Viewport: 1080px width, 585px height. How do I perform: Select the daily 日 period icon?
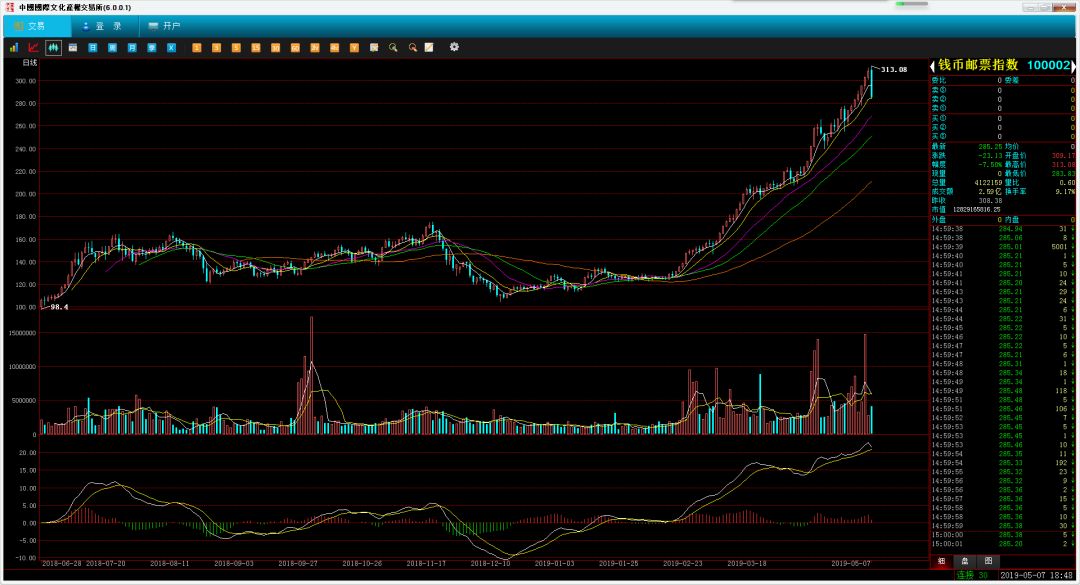(92, 48)
